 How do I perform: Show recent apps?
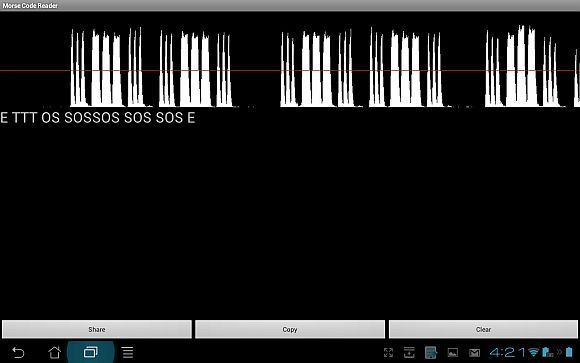[91, 352]
